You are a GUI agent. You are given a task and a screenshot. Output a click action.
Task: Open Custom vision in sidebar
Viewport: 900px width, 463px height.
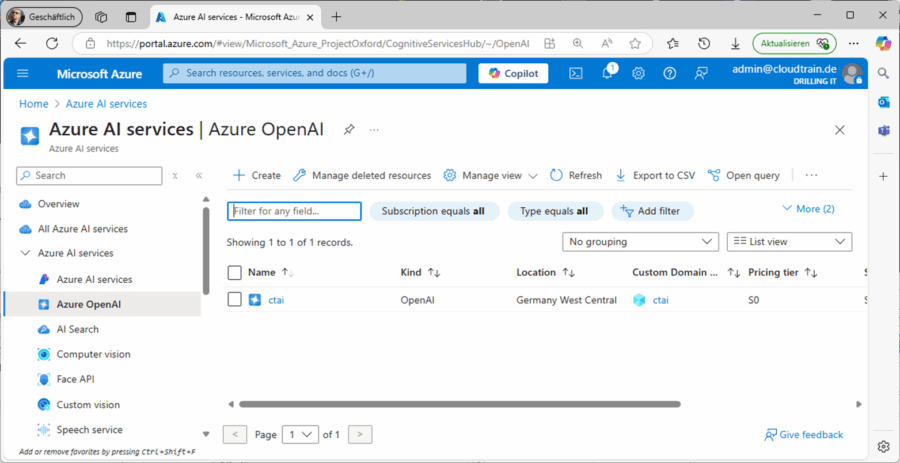[88, 404]
